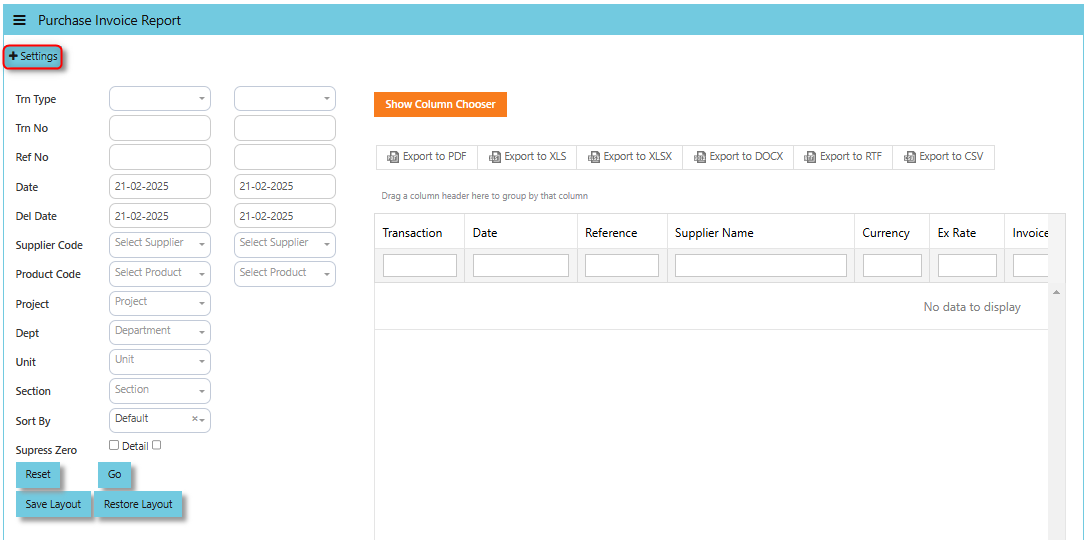Click the first Trn No field

click(x=160, y=128)
